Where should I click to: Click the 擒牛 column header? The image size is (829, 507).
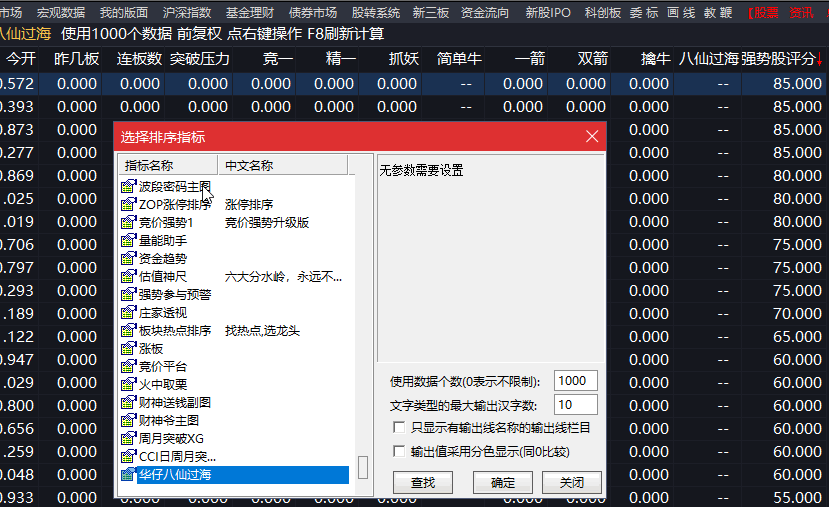click(655, 58)
